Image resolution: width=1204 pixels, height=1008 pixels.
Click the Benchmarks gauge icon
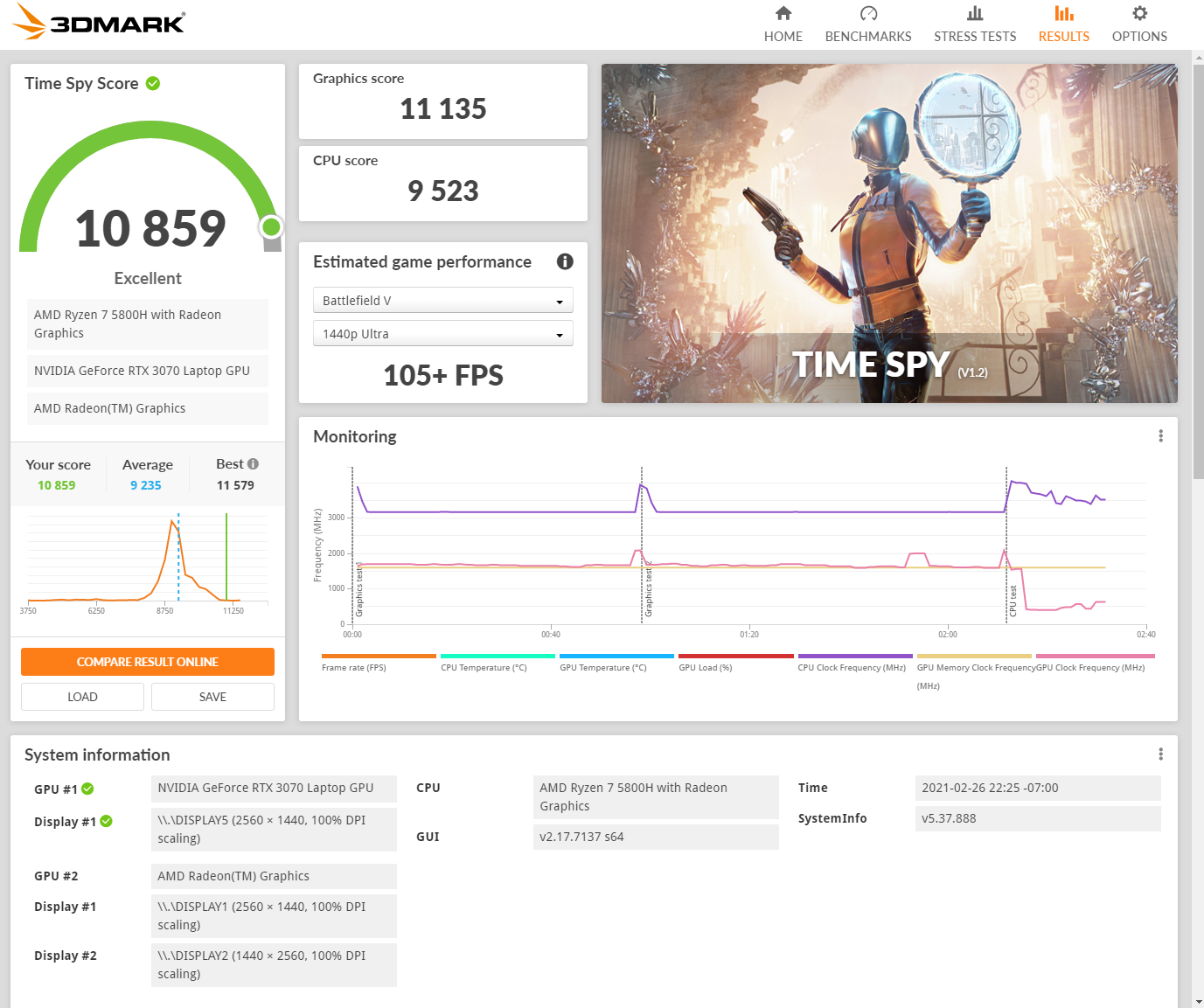[868, 13]
